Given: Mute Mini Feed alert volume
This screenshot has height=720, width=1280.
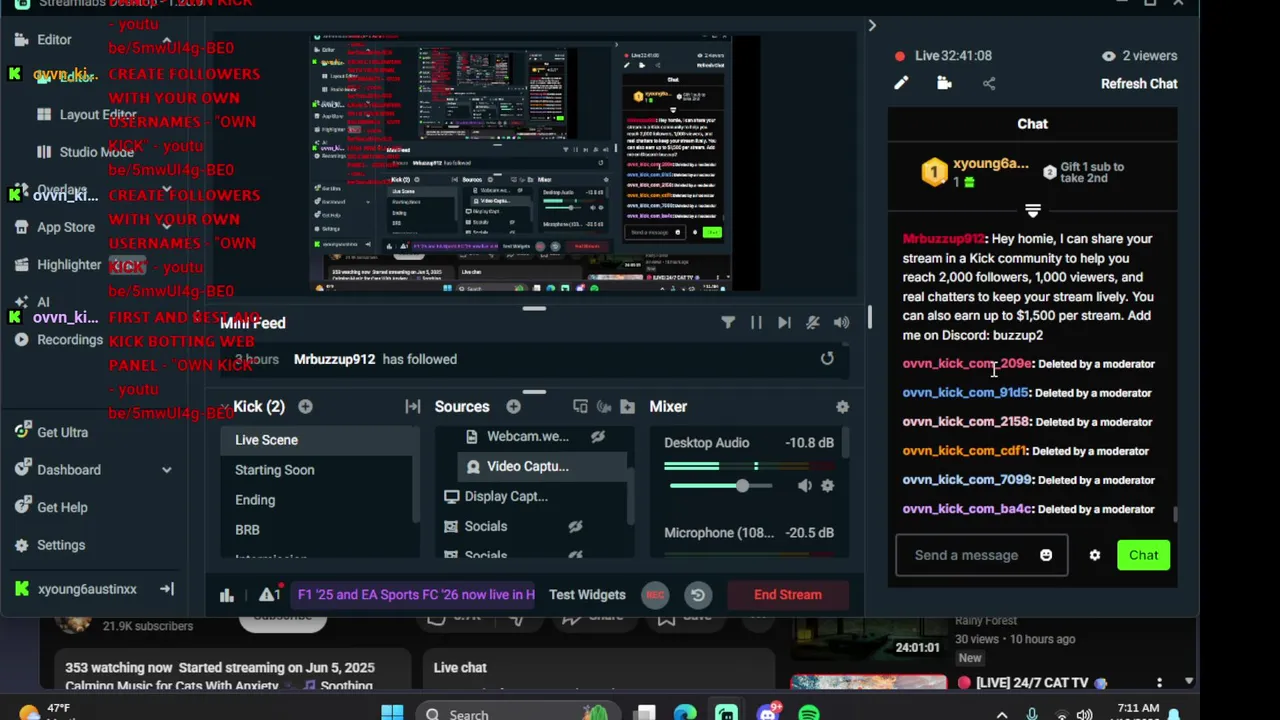Looking at the screenshot, I should (x=841, y=322).
